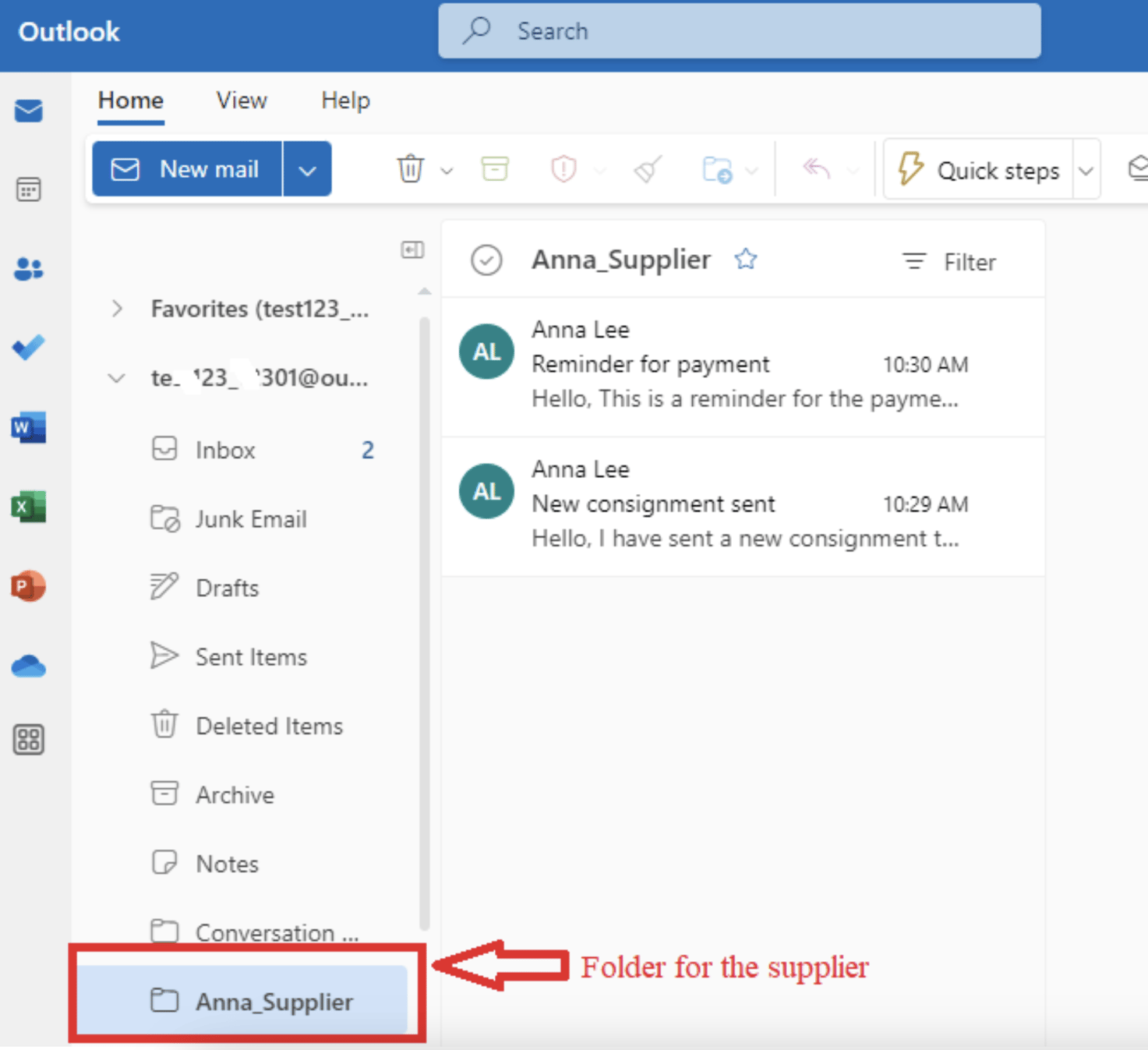Delete message using the trash icon
Viewport: 1148px width, 1050px height.
pyautogui.click(x=410, y=168)
